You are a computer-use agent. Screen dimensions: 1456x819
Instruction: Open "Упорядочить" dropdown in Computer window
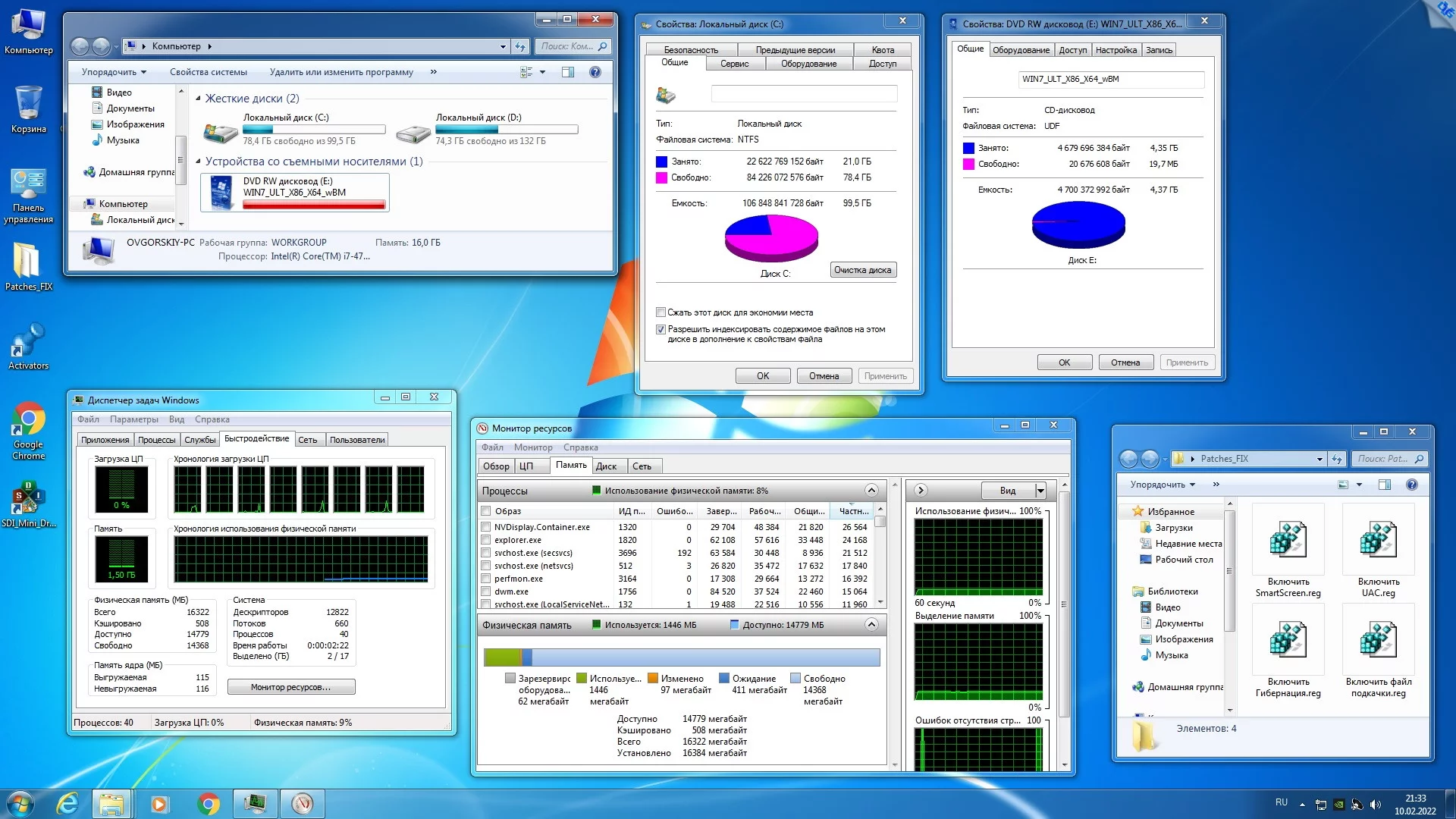coord(114,72)
